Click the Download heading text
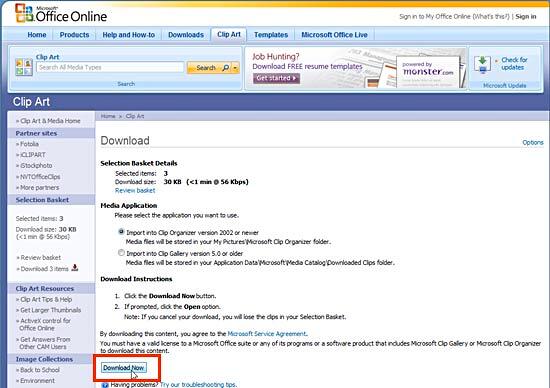The width and height of the screenshot is (550, 388). pos(125,141)
